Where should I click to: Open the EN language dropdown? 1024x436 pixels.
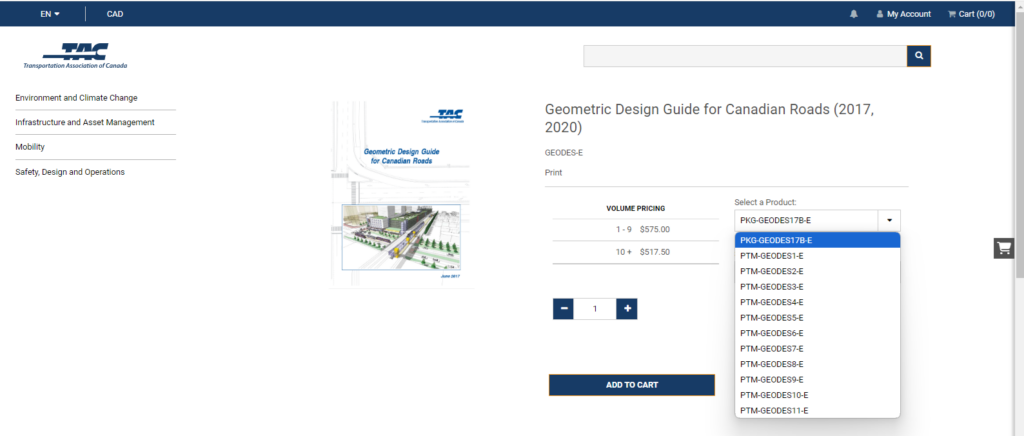[x=50, y=14]
